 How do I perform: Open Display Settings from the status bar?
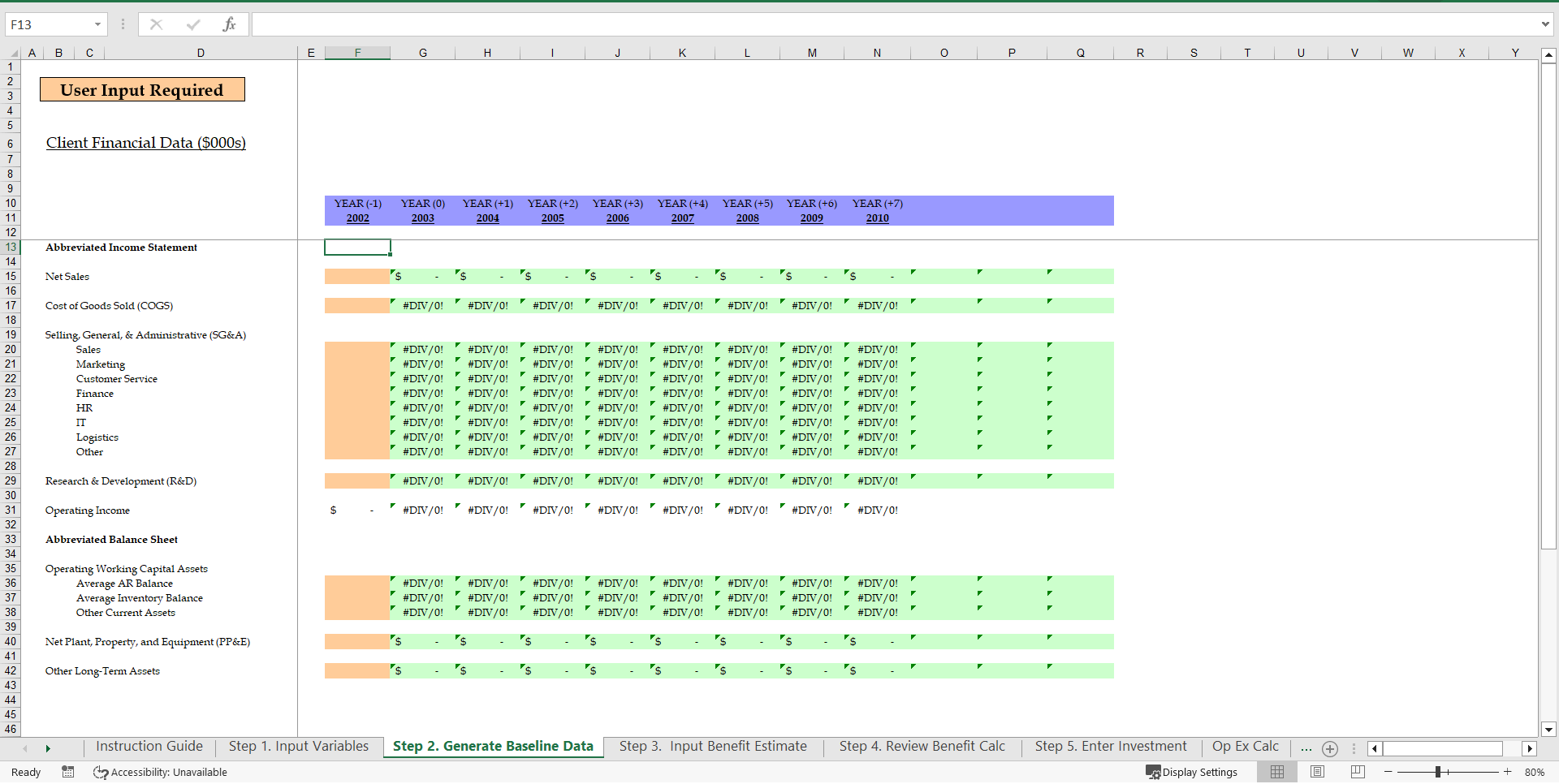click(x=1191, y=772)
